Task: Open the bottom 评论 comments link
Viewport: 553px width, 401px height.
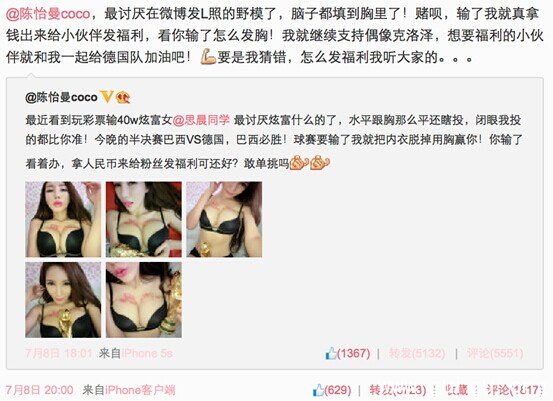Action: coord(515,390)
